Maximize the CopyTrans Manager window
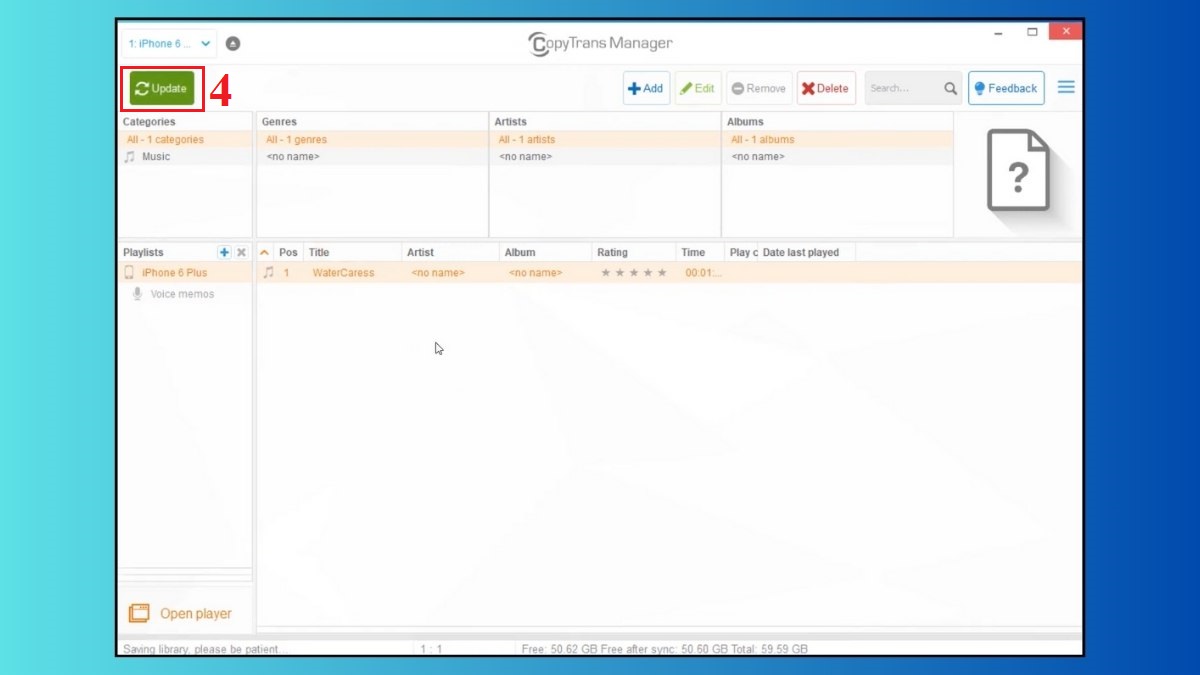The width and height of the screenshot is (1200, 675). coord(1032,32)
